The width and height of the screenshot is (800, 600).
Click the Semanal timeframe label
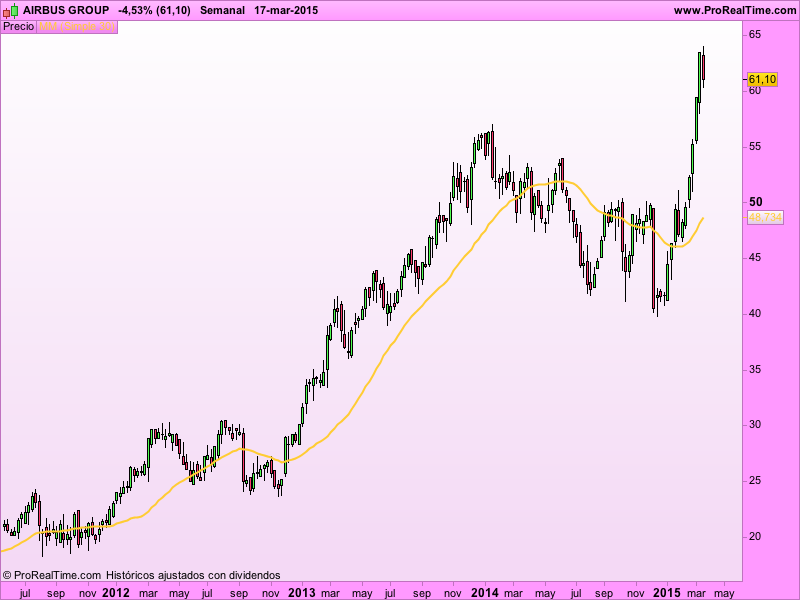coord(222,10)
